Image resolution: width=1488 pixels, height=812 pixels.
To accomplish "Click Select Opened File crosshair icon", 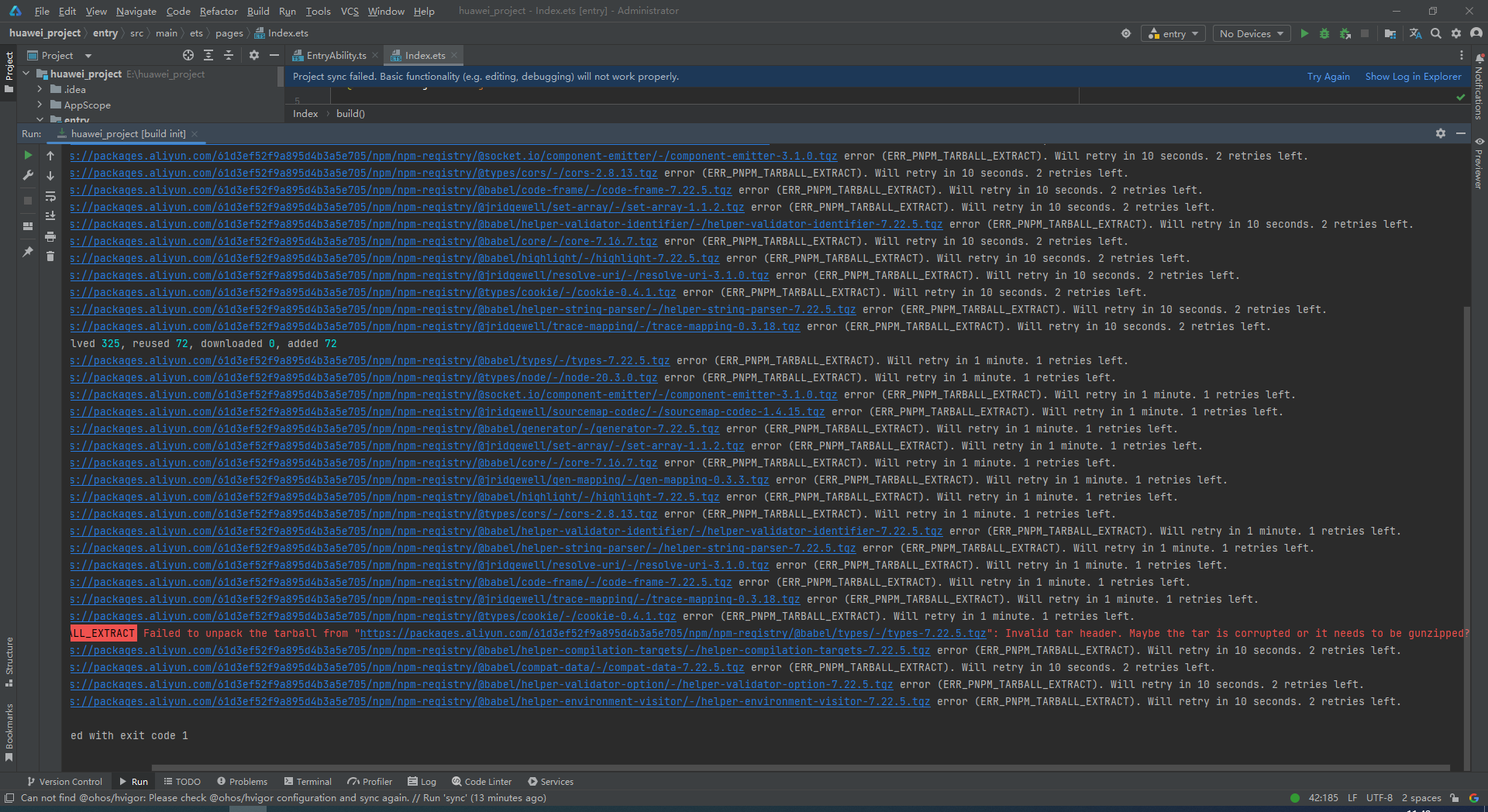I will pos(188,55).
